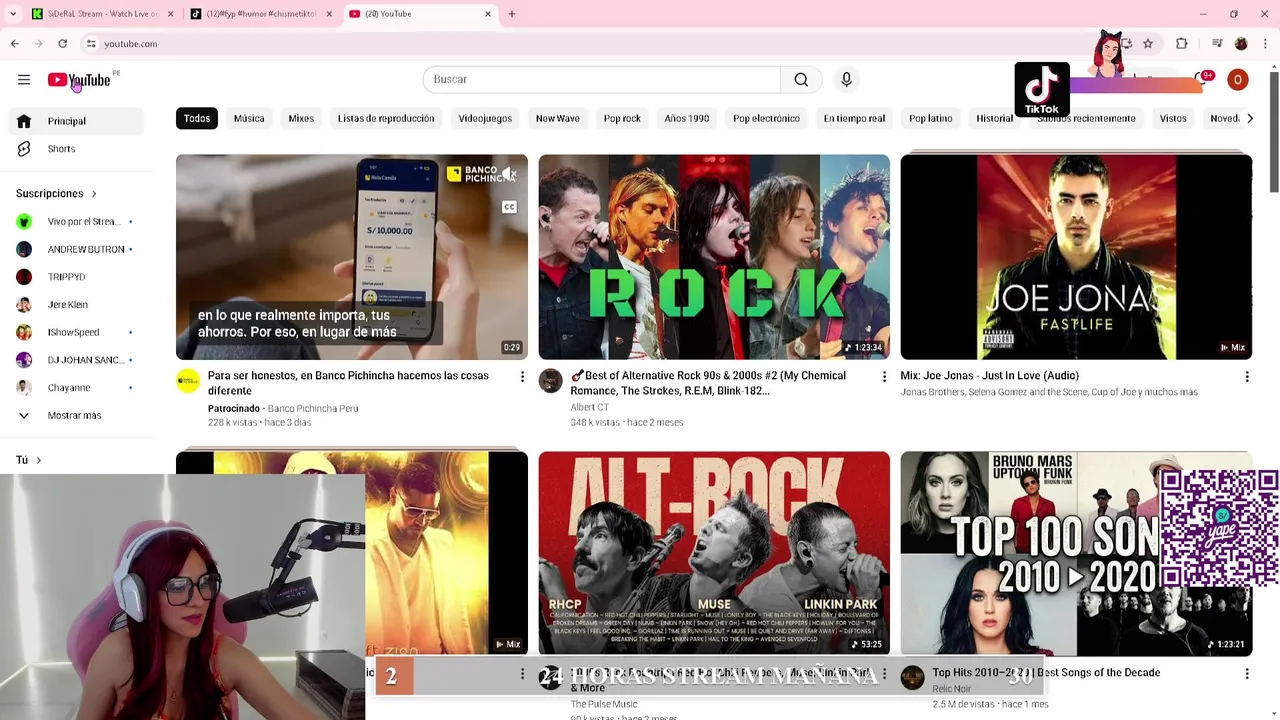Expand Mostrar más in subscriptions
This screenshot has height=720, width=1280.
pos(75,415)
